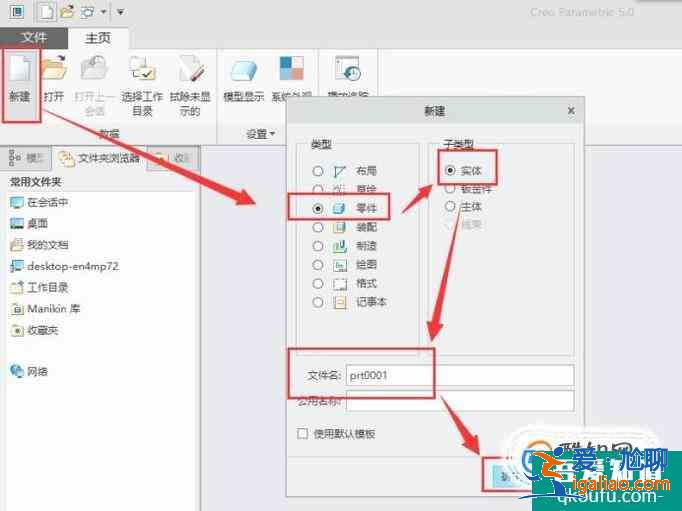This screenshot has height=511, width=682.
Task: Switch to the 文件夹浏览器 panel tab
Action: pos(99,158)
